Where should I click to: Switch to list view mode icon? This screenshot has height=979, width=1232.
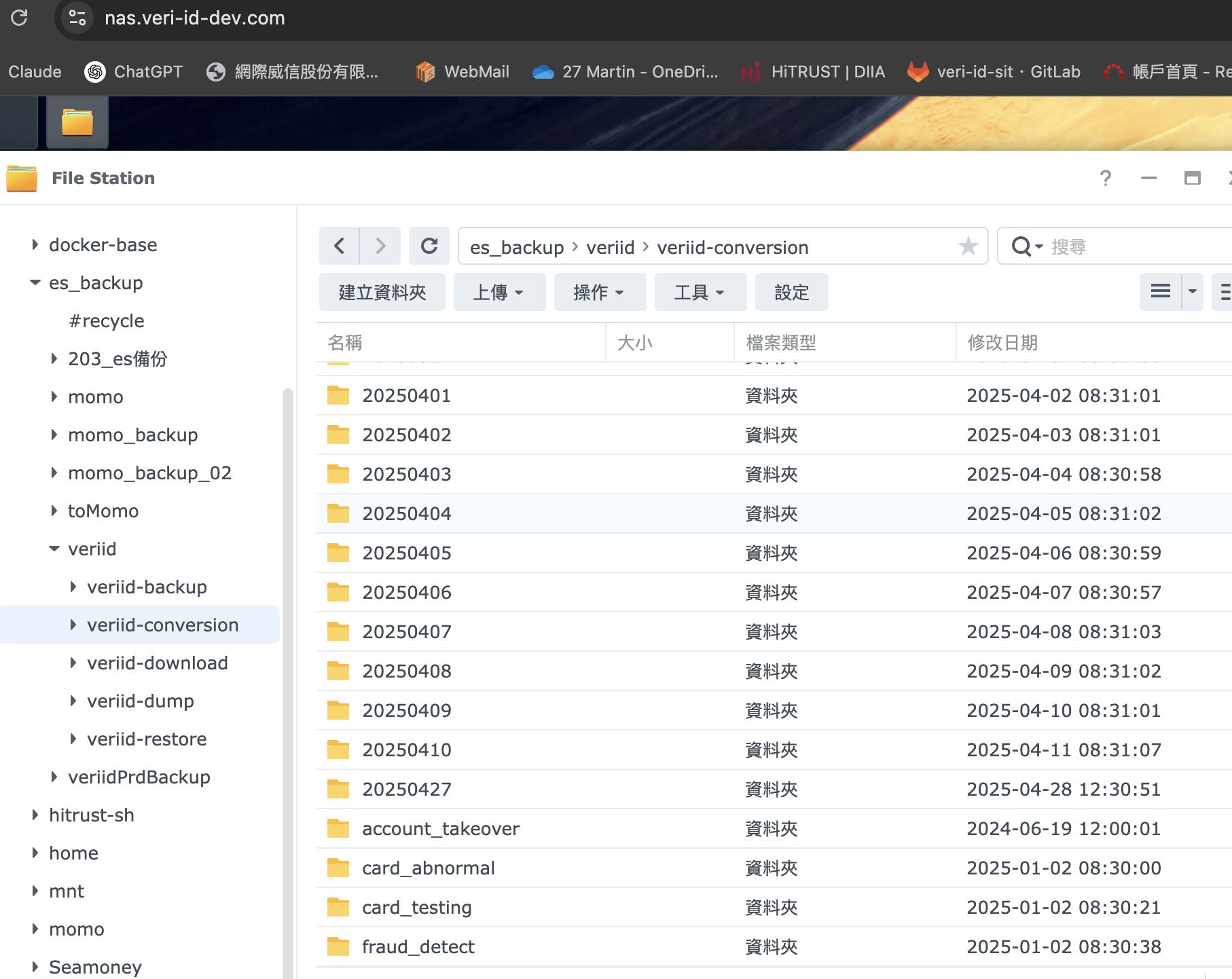coord(1161,292)
